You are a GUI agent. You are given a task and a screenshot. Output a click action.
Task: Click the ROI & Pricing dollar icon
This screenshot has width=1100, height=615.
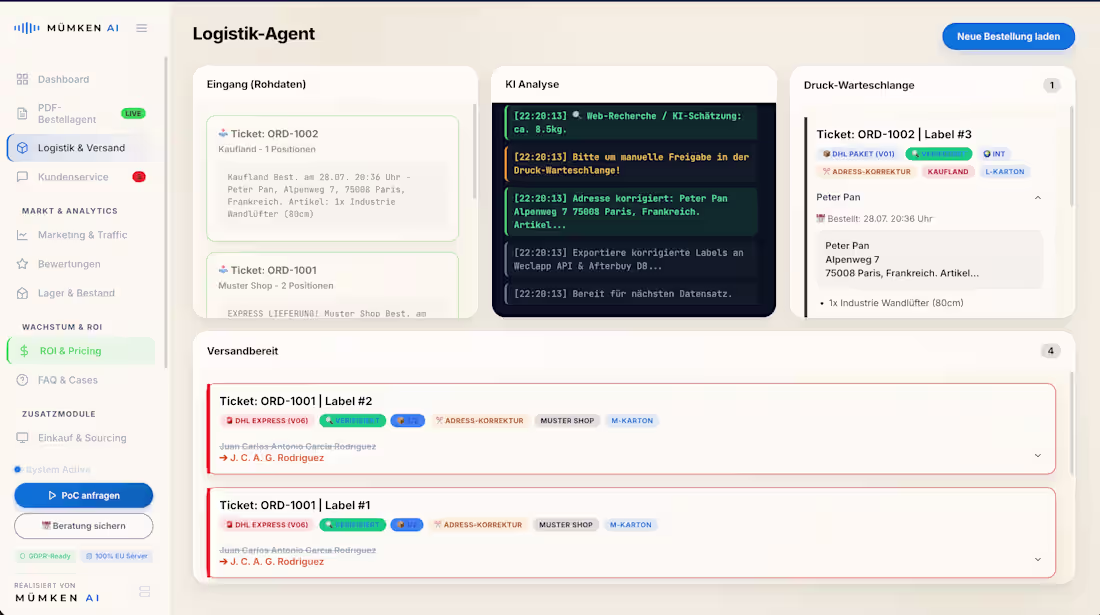[x=25, y=351]
